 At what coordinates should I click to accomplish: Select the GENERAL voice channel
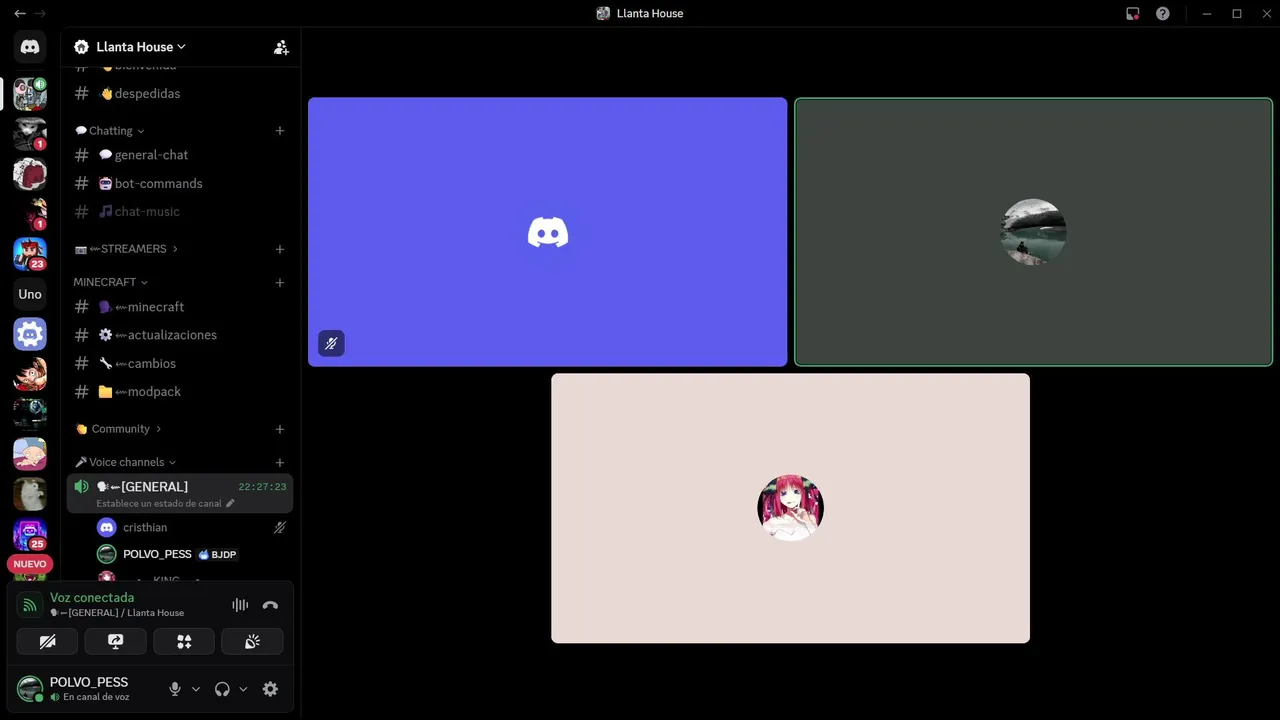(x=180, y=493)
